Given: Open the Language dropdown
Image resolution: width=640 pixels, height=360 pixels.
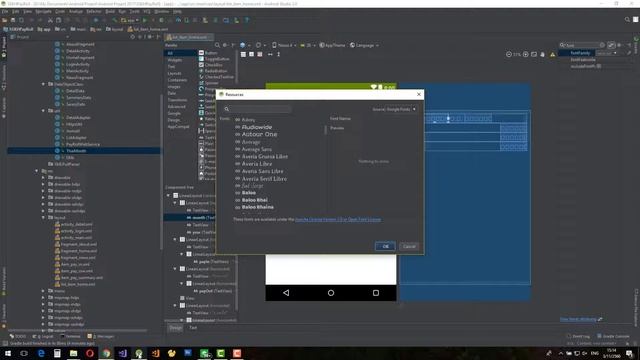Looking at the screenshot, I should point(364,45).
